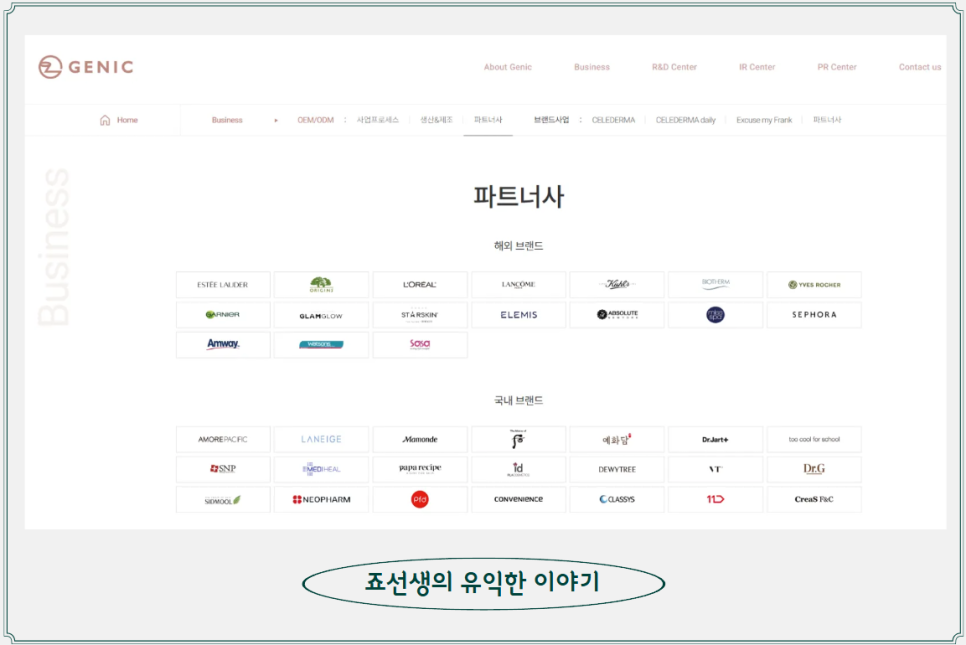This screenshot has height=645, width=966.
Task: Click the Origins tree logo
Action: click(x=321, y=285)
